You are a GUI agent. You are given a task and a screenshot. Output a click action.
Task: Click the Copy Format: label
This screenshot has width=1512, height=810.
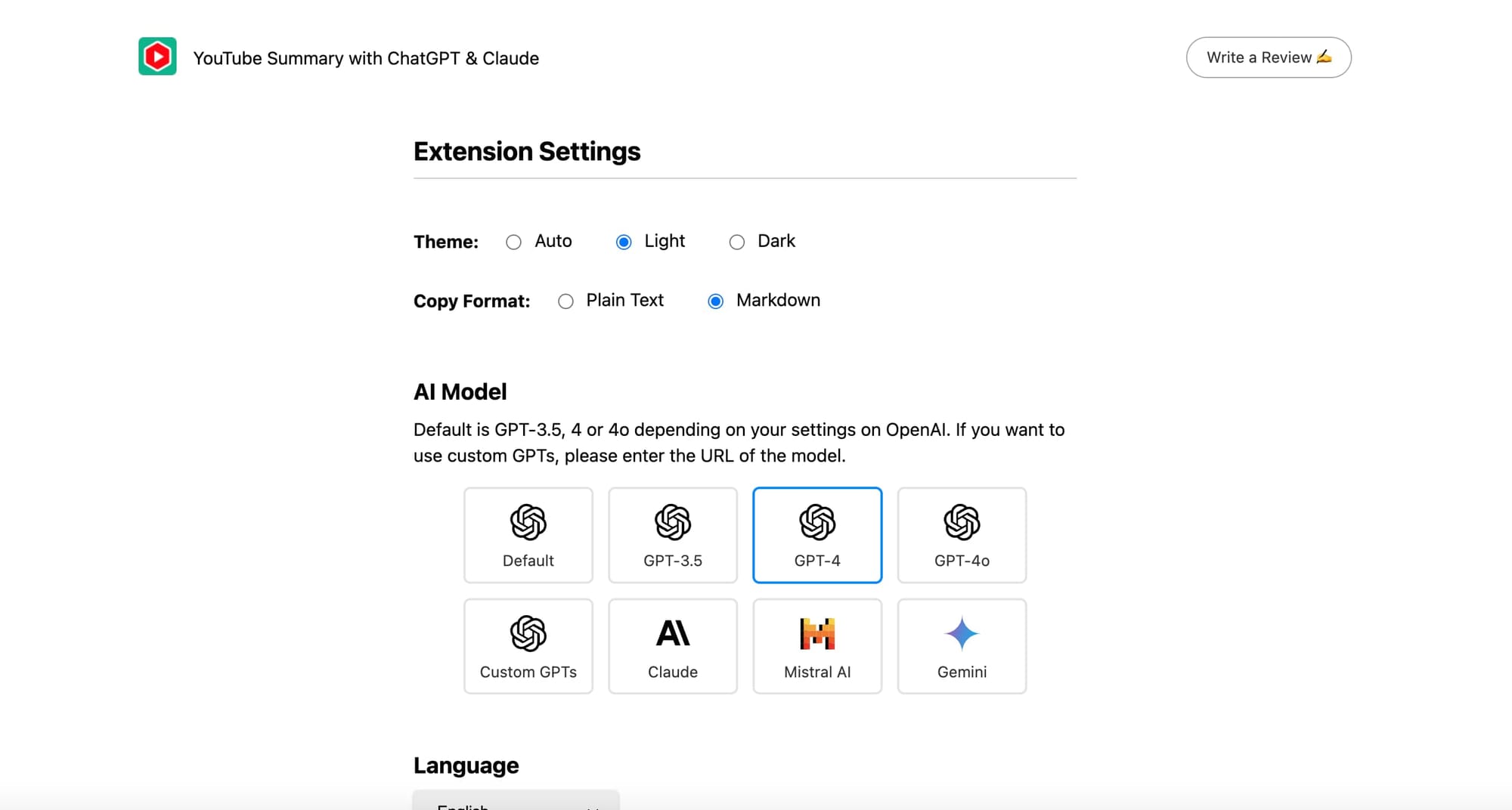tap(472, 301)
